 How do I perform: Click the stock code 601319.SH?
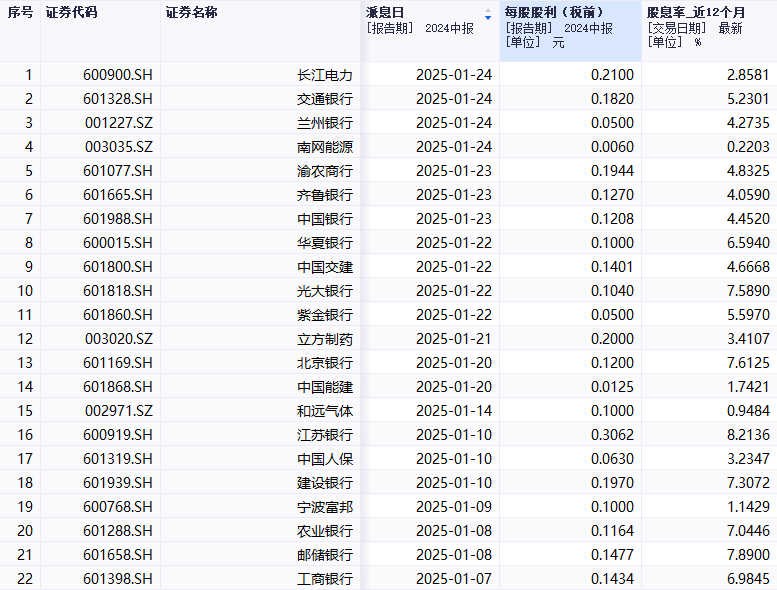[x=118, y=459]
